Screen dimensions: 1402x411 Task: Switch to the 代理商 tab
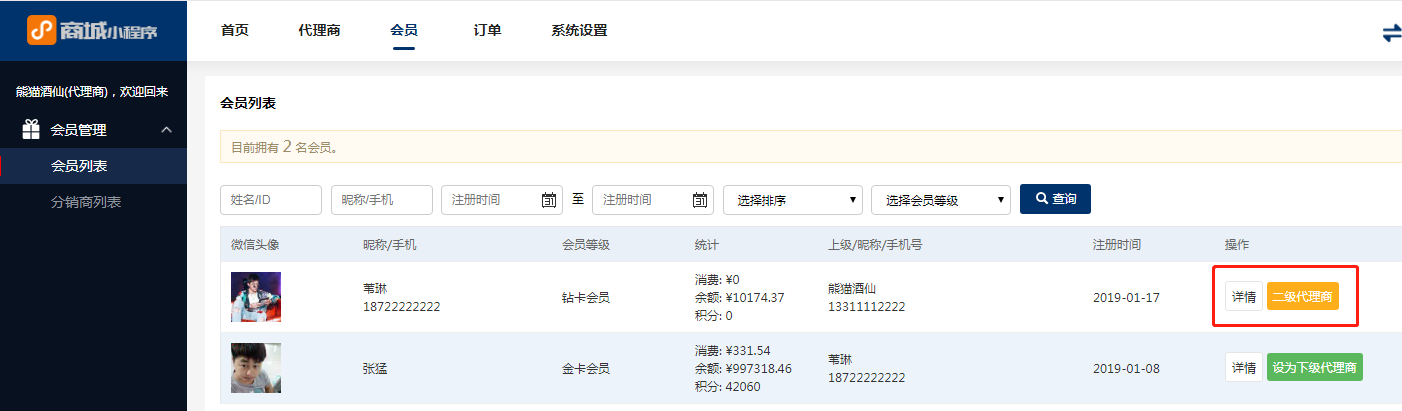(319, 30)
